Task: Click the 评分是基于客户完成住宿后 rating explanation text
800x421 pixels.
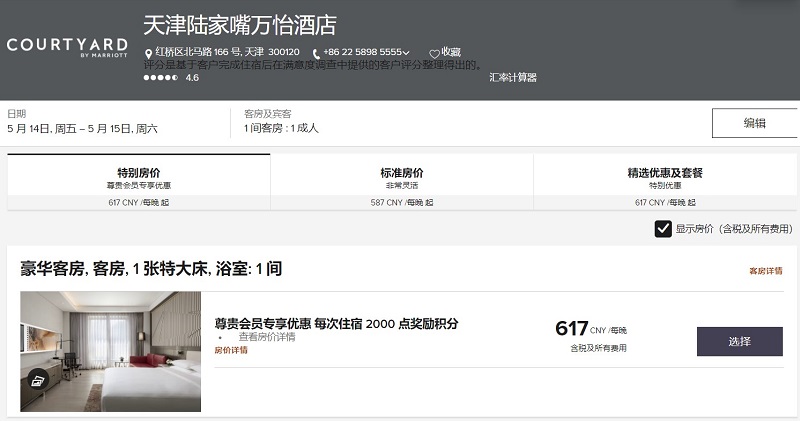Action: coord(313,65)
